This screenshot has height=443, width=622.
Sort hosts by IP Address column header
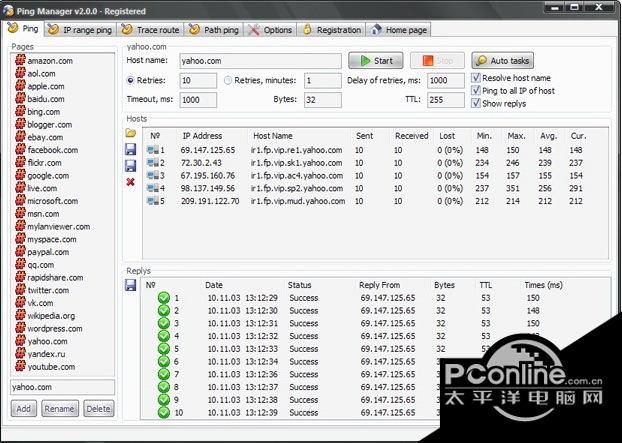pyautogui.click(x=202, y=136)
